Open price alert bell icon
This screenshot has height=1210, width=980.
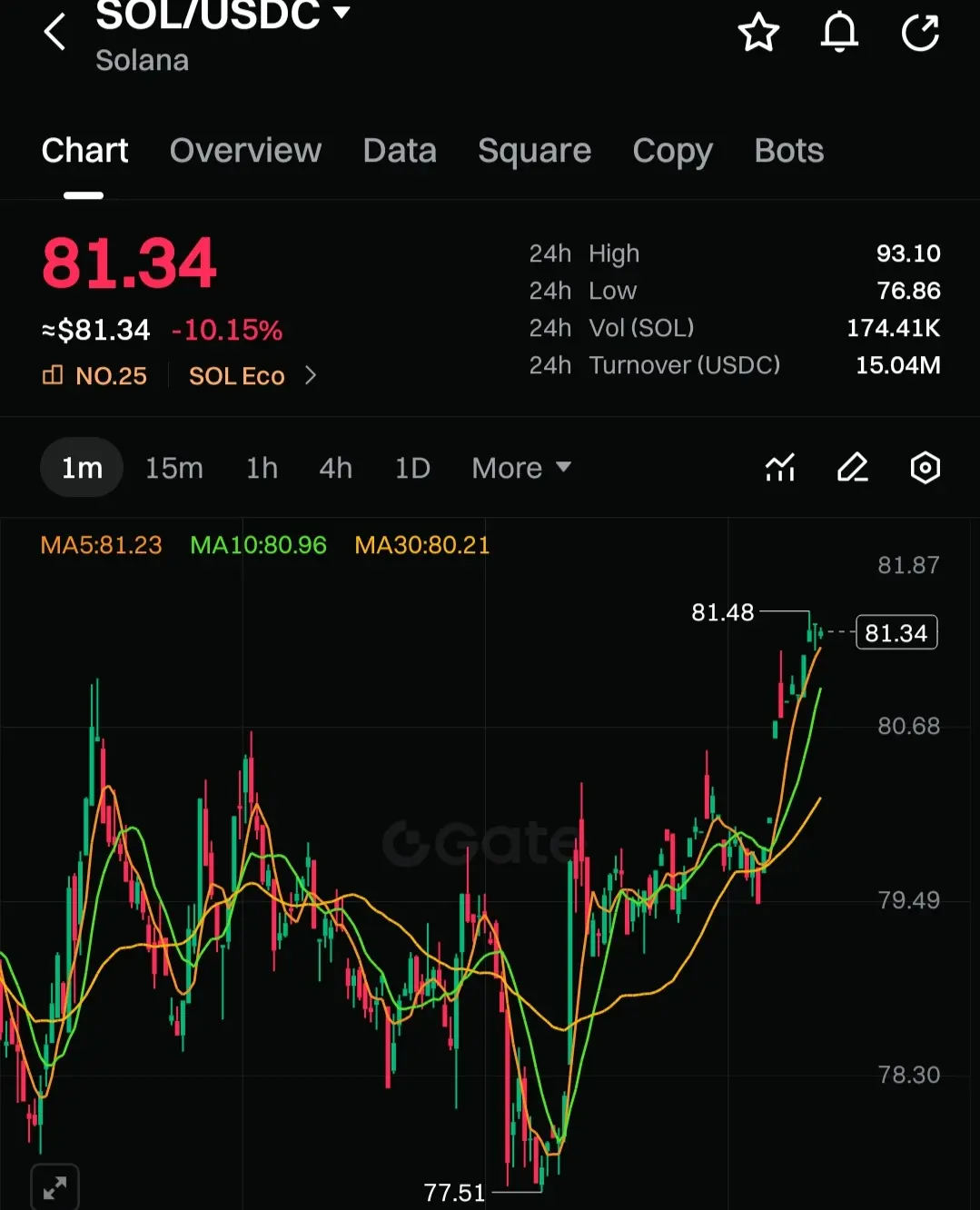point(839,33)
